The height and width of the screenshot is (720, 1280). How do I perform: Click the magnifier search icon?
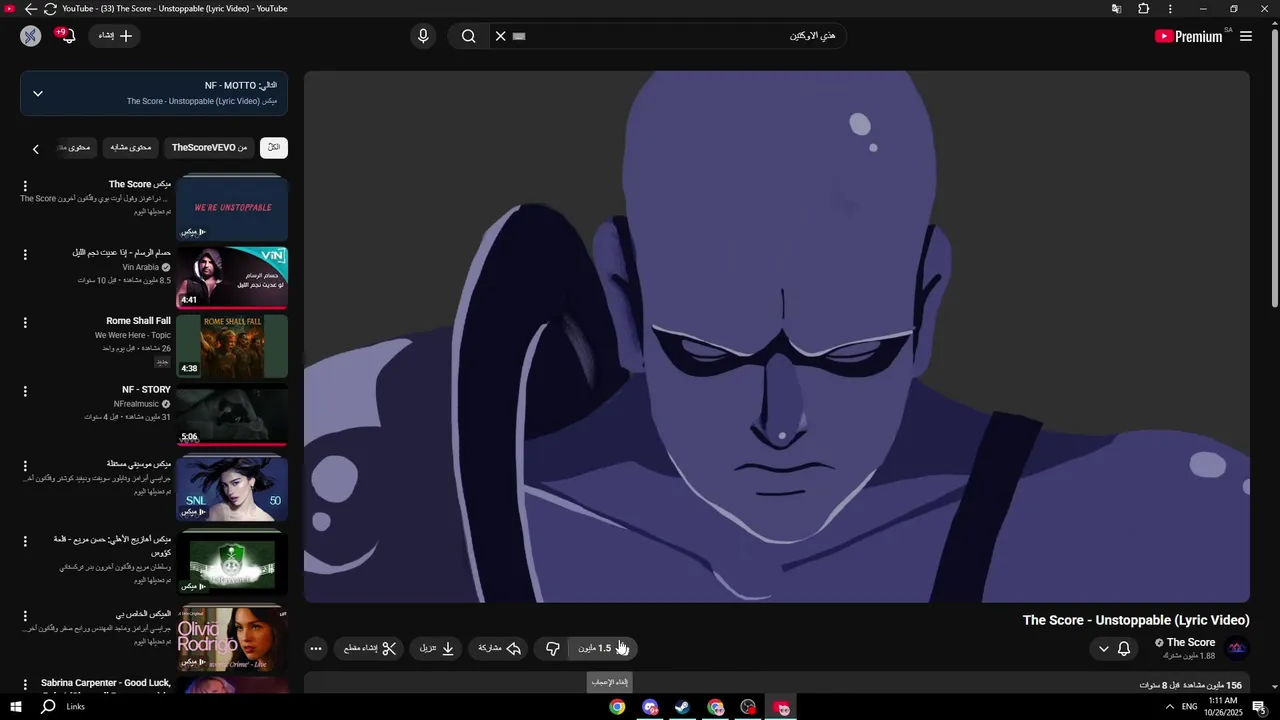[468, 36]
